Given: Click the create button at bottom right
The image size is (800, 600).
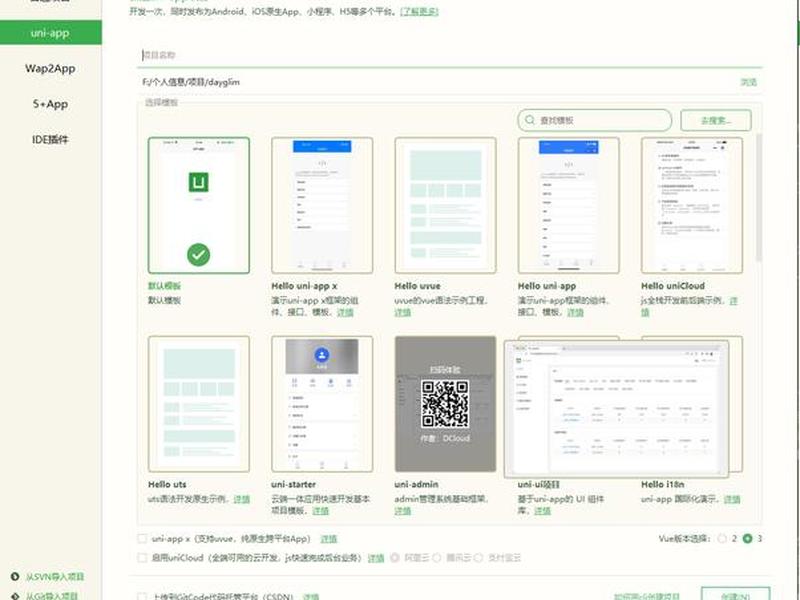Looking at the screenshot, I should 735,594.
